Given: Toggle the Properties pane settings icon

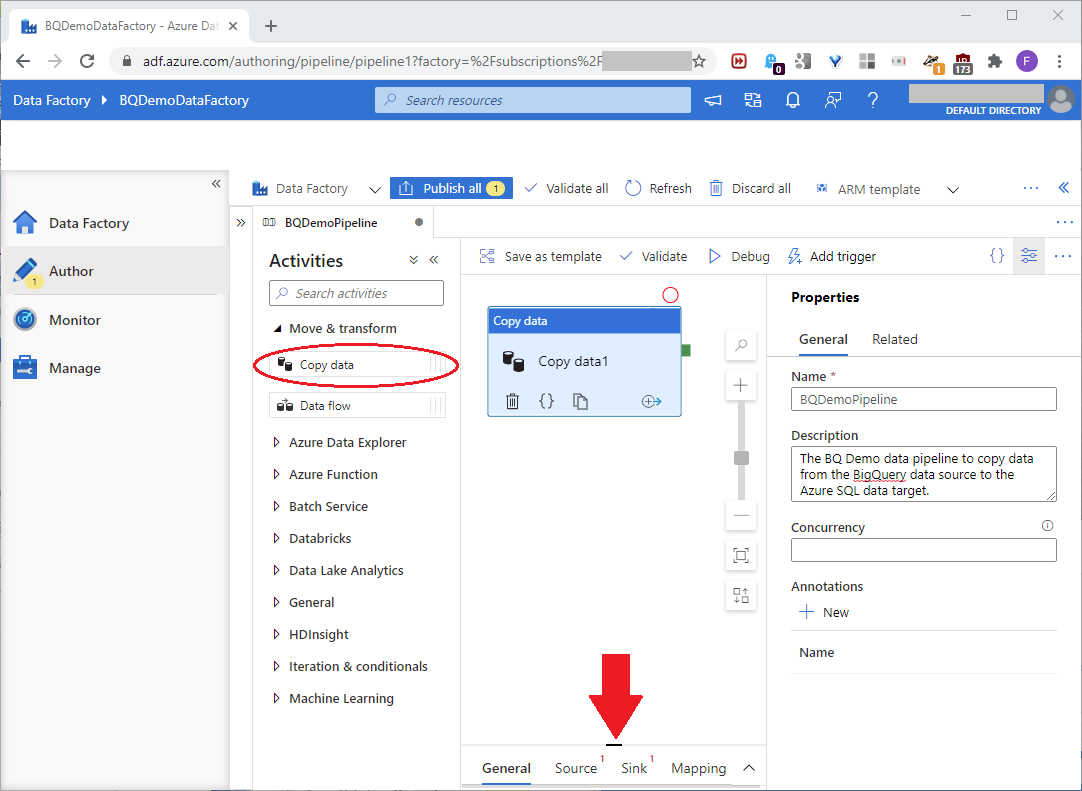Looking at the screenshot, I should pos(1029,256).
